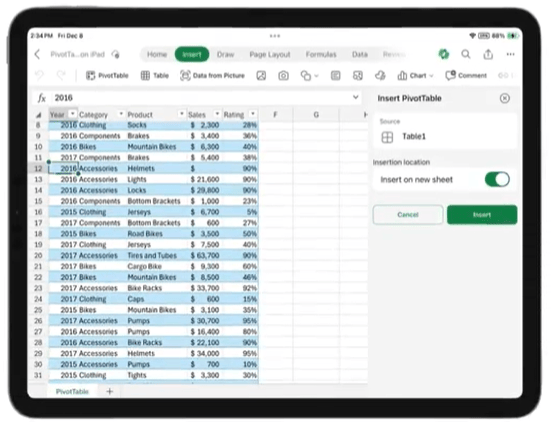Select the Insert ribbon tab
This screenshot has height=426, width=551.
(x=192, y=54)
